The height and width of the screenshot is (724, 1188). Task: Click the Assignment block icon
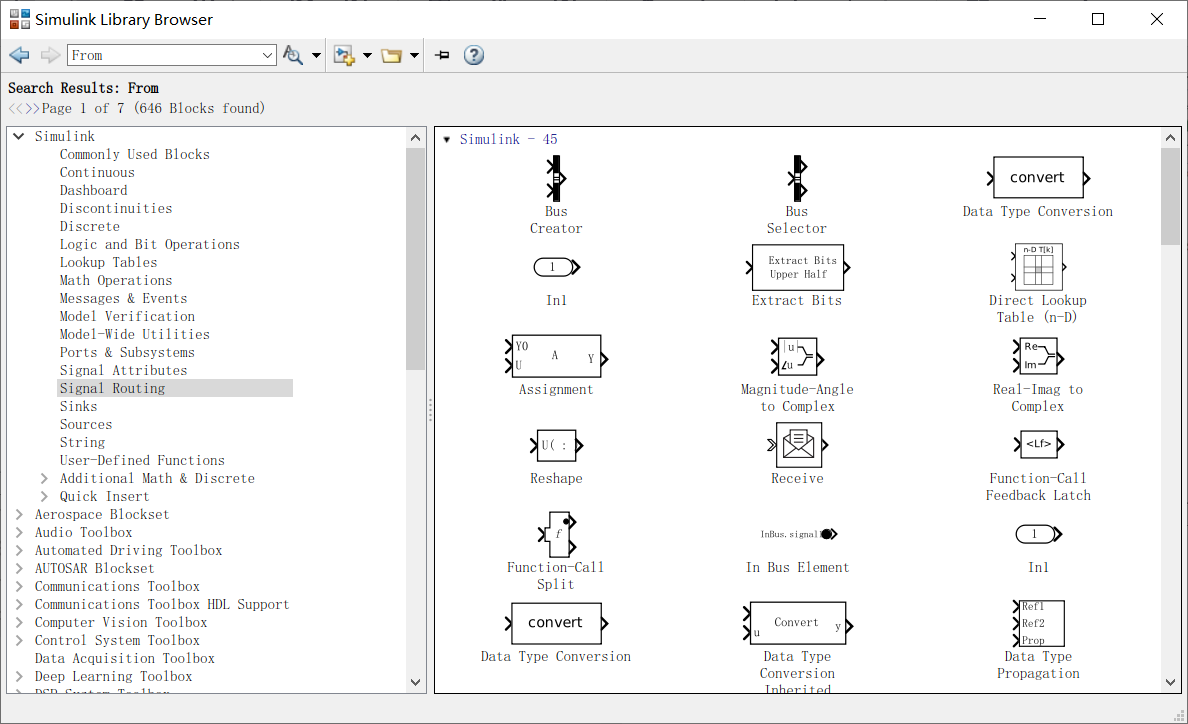point(556,356)
